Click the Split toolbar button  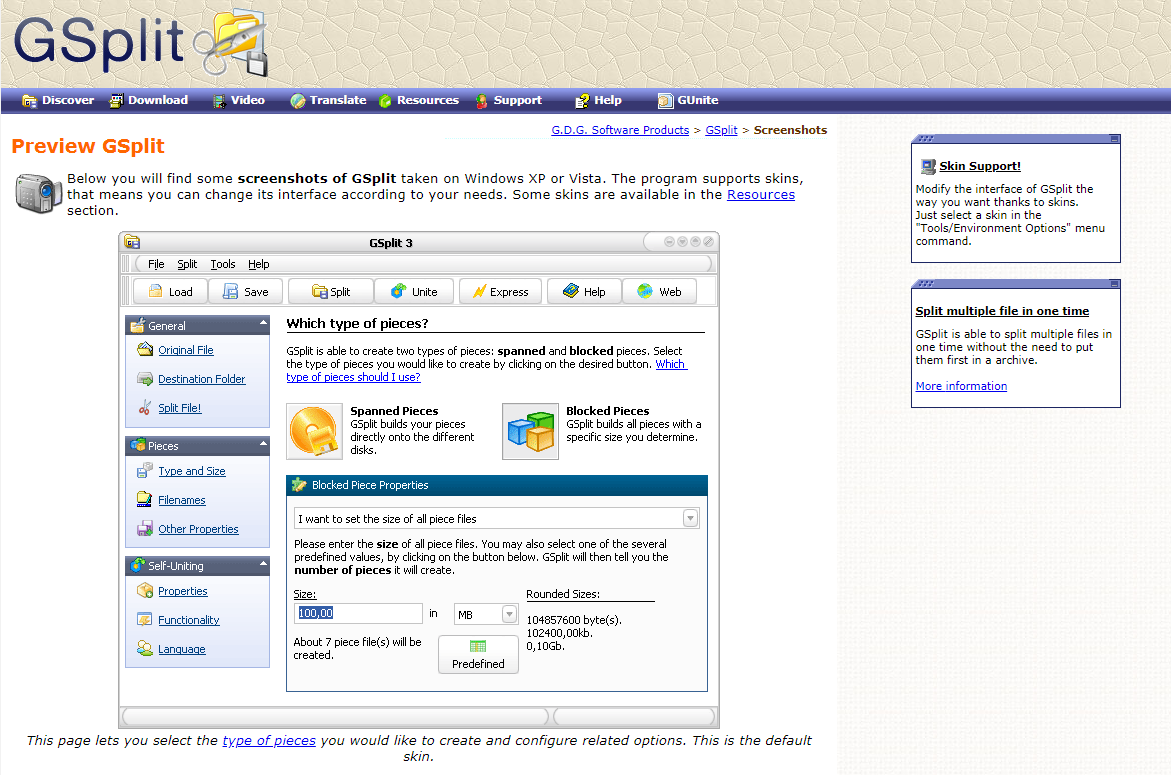coord(331,291)
